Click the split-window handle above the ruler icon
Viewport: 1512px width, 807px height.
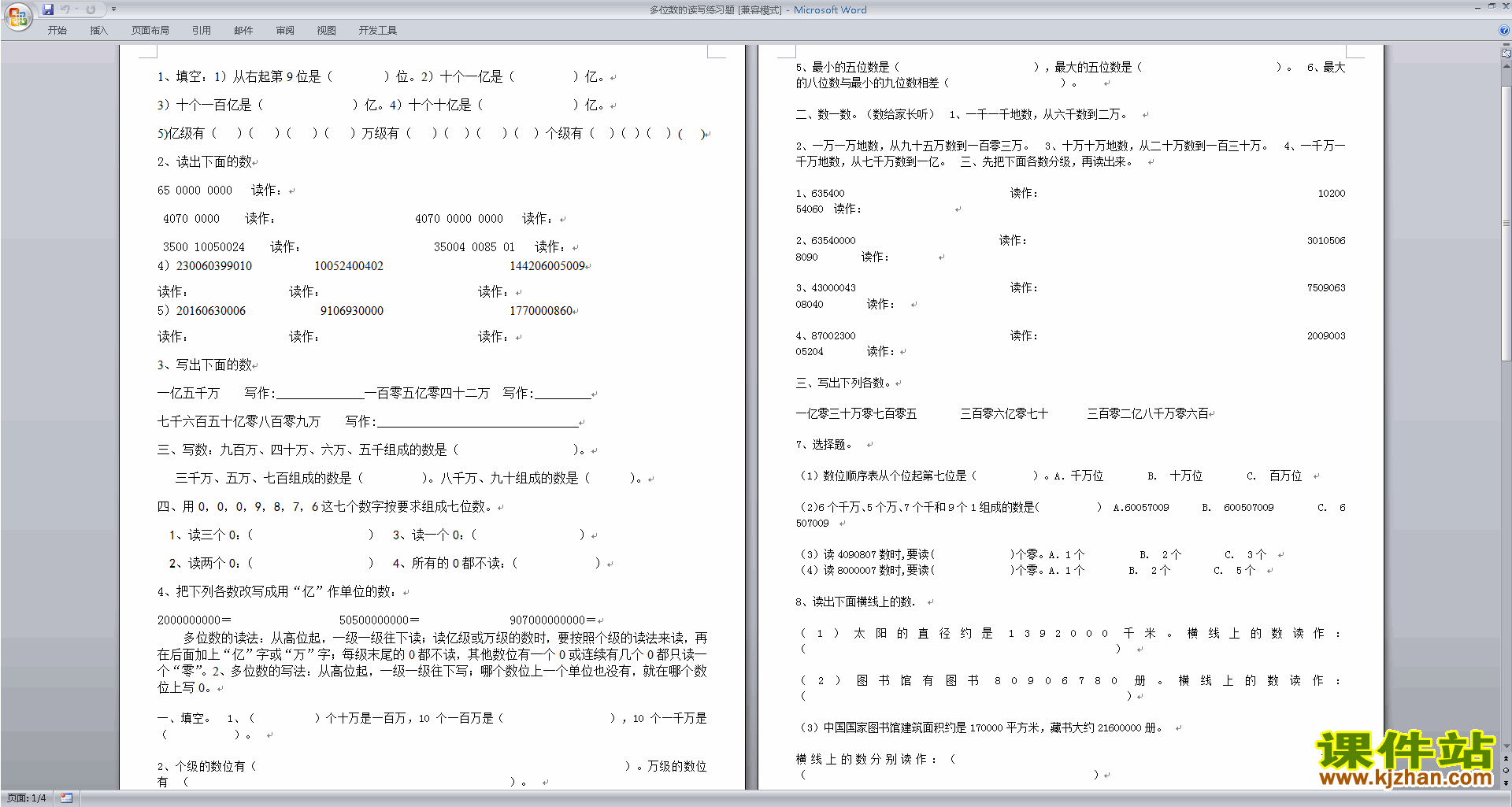(1506, 45)
